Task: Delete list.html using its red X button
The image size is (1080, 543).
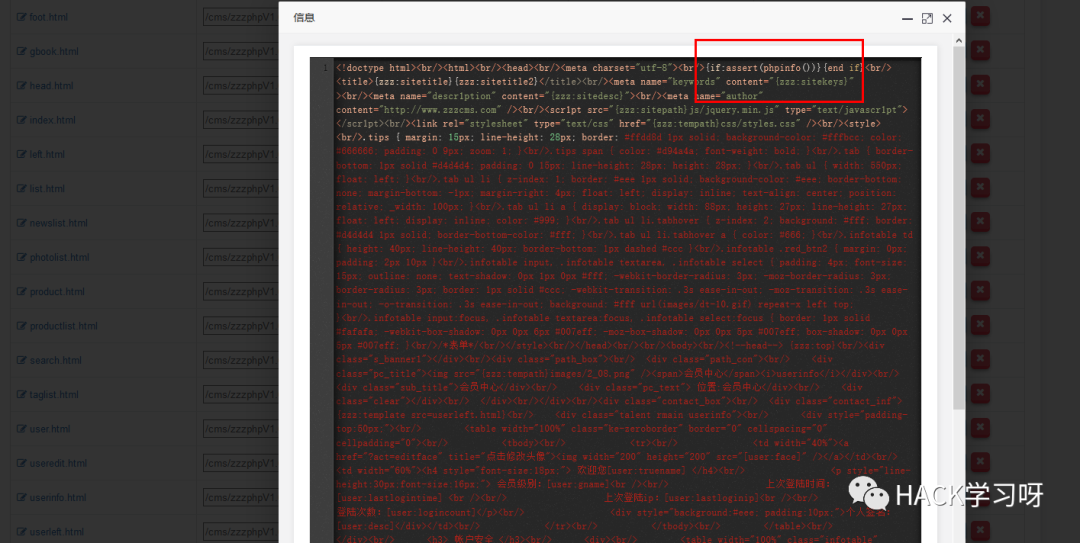Action: point(980,188)
